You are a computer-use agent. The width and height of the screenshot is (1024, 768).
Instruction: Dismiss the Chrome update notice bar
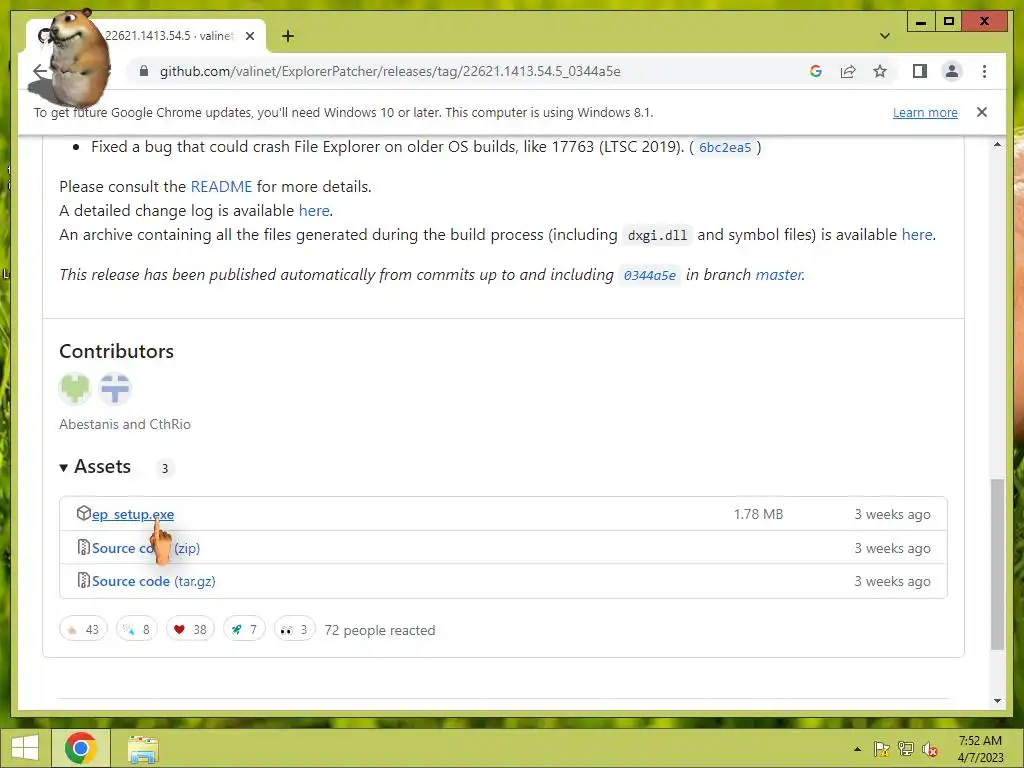[982, 112]
